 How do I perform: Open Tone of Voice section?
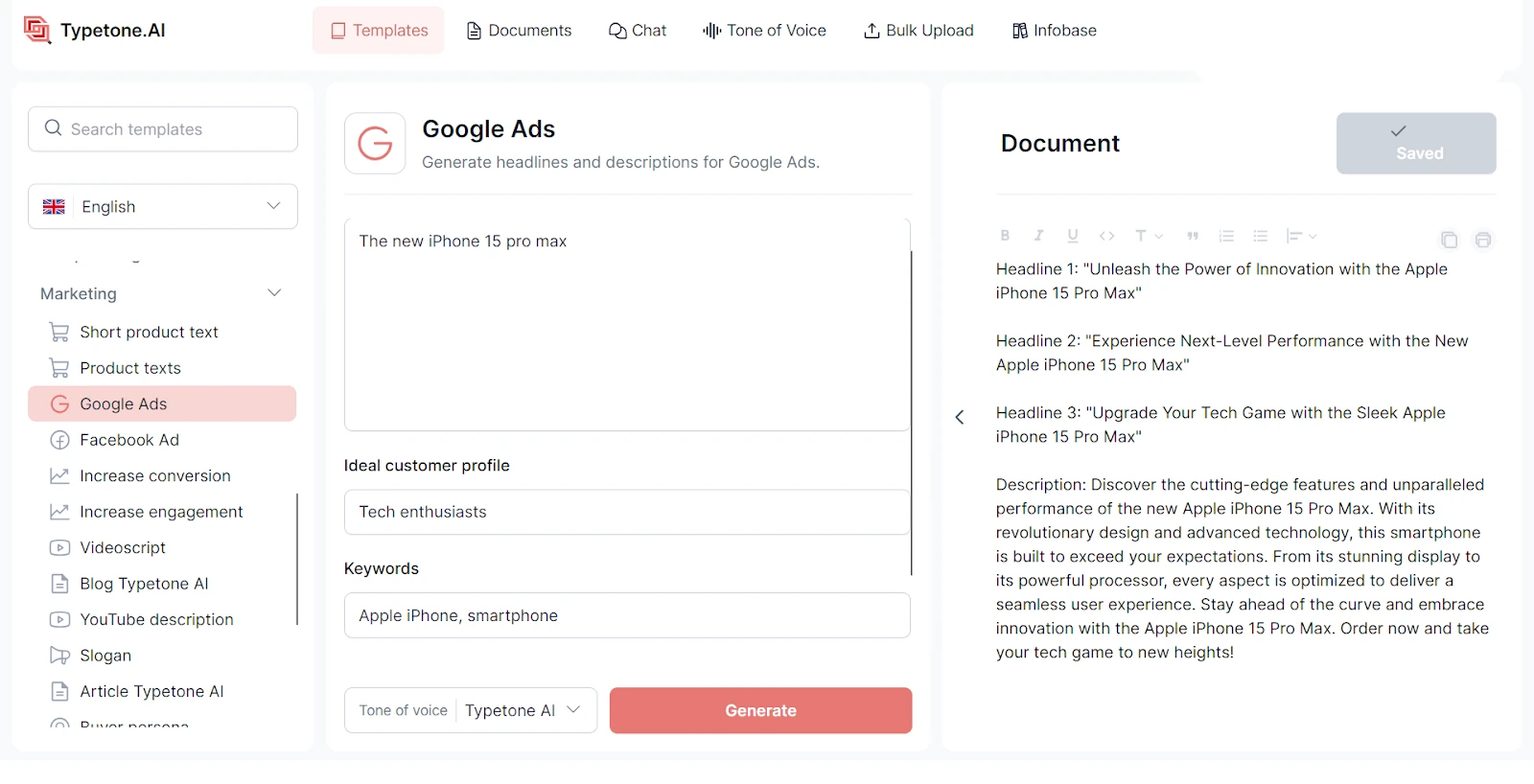[764, 31]
